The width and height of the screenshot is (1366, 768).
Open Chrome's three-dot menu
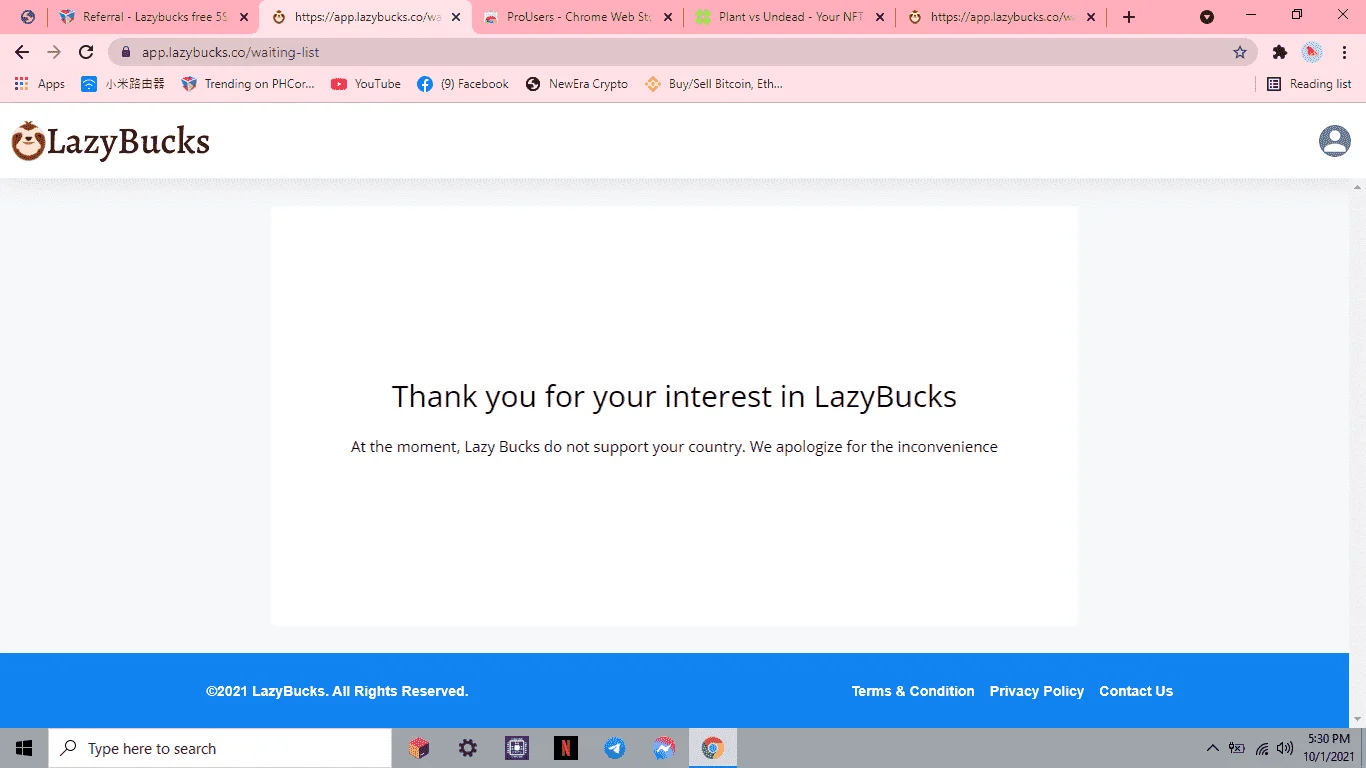[x=1344, y=52]
